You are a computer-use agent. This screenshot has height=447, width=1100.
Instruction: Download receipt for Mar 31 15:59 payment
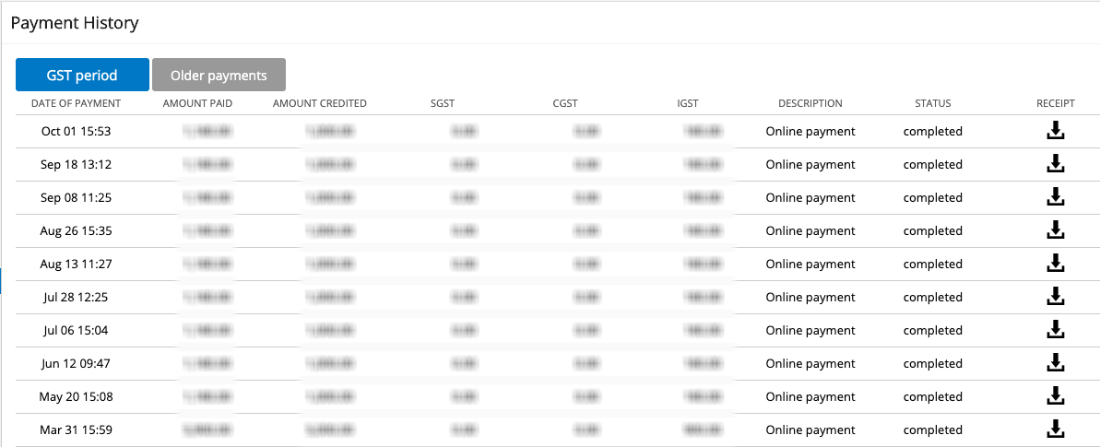click(1055, 429)
